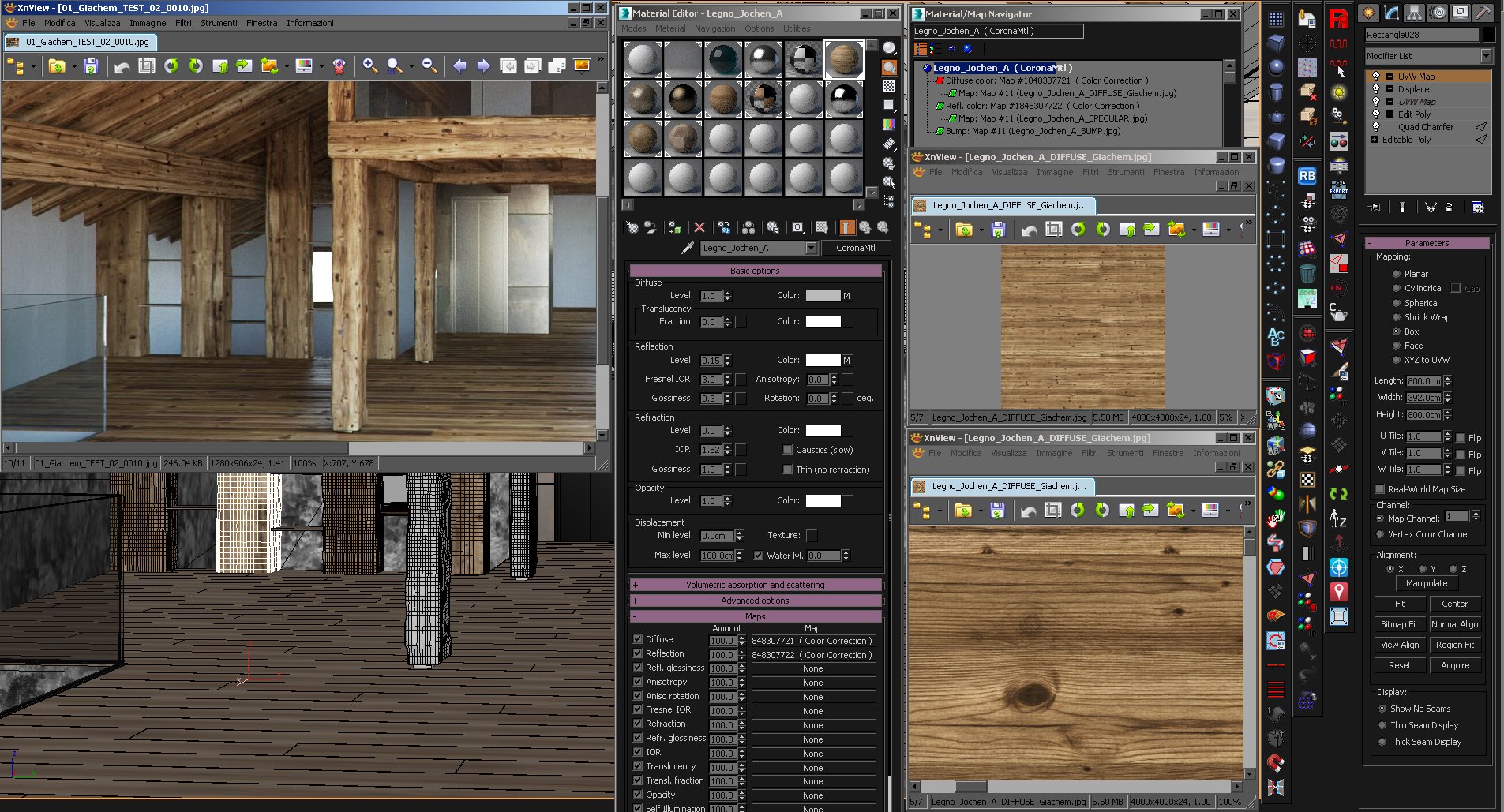Open the Navigation menu in Material Editor

click(x=714, y=28)
